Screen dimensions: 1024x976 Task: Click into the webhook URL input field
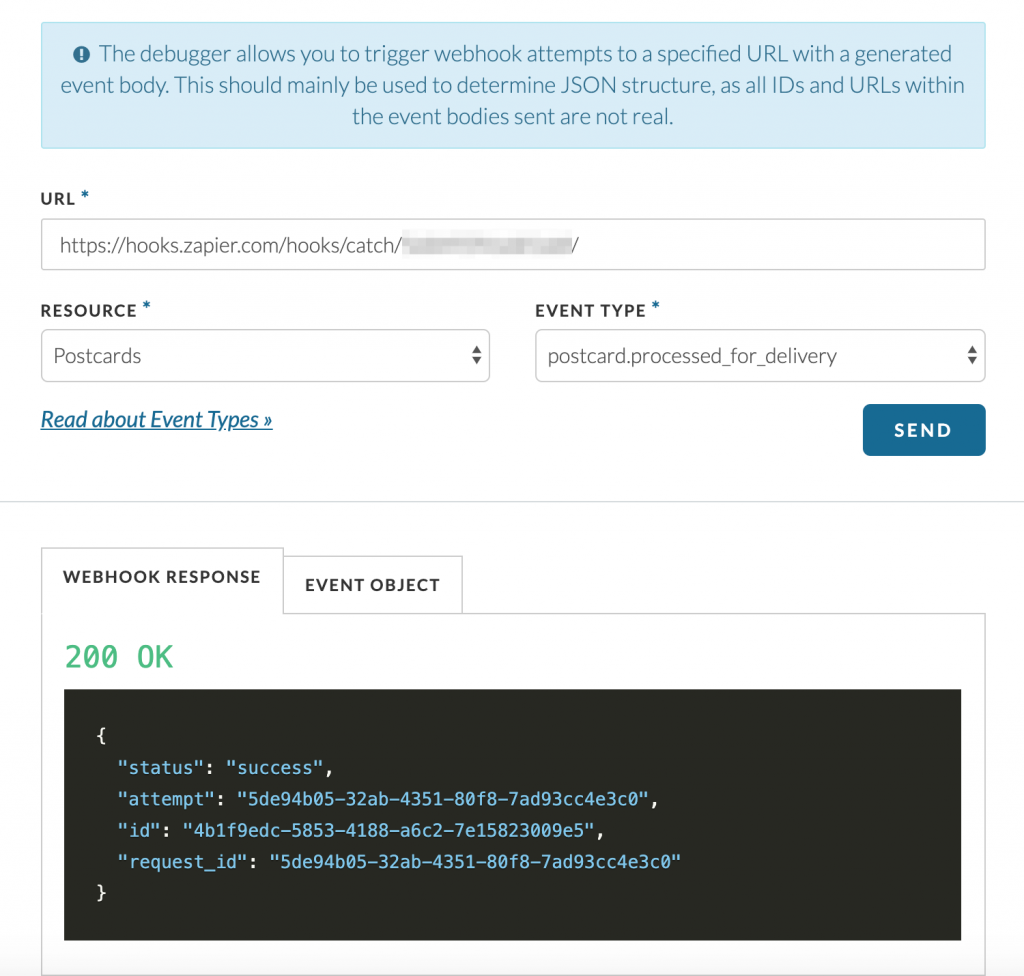click(513, 244)
